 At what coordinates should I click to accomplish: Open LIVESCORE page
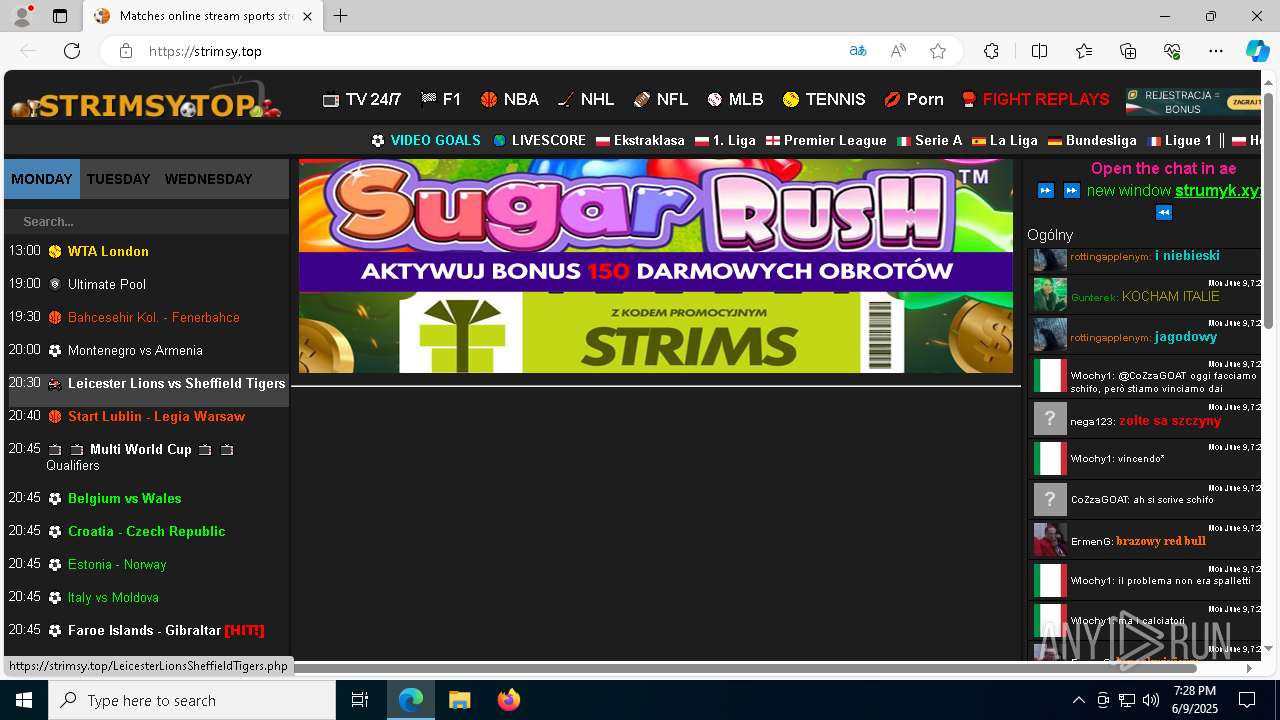[x=539, y=141]
